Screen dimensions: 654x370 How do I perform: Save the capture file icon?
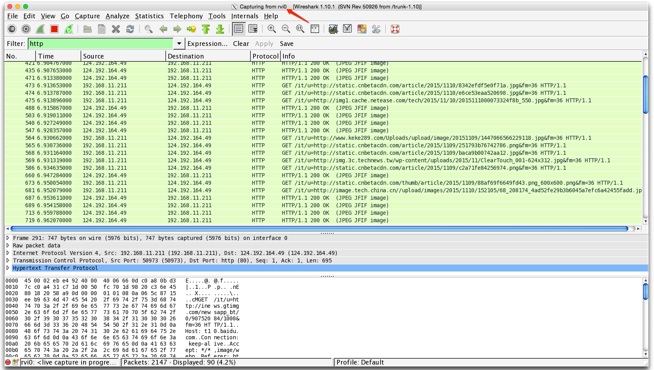tap(101, 29)
